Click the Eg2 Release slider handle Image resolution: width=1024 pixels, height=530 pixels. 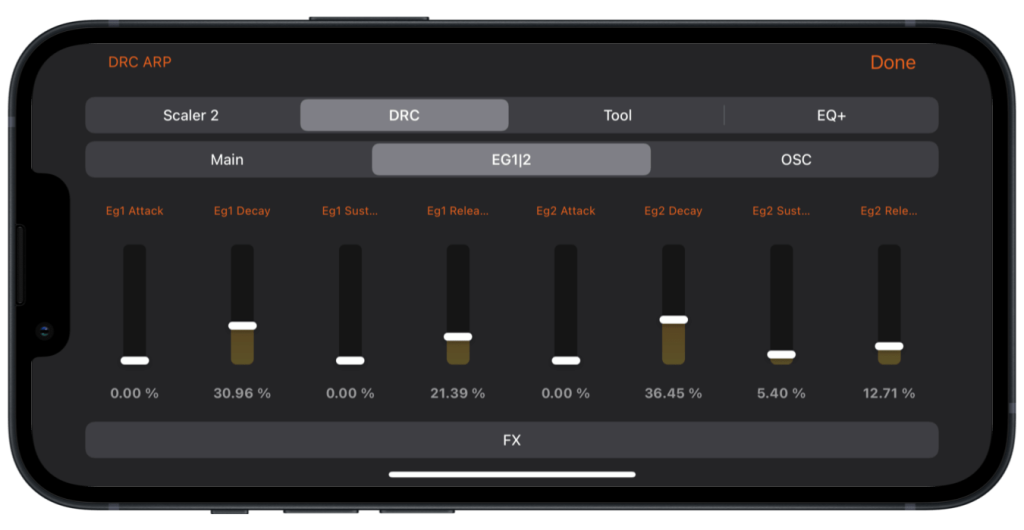889,346
